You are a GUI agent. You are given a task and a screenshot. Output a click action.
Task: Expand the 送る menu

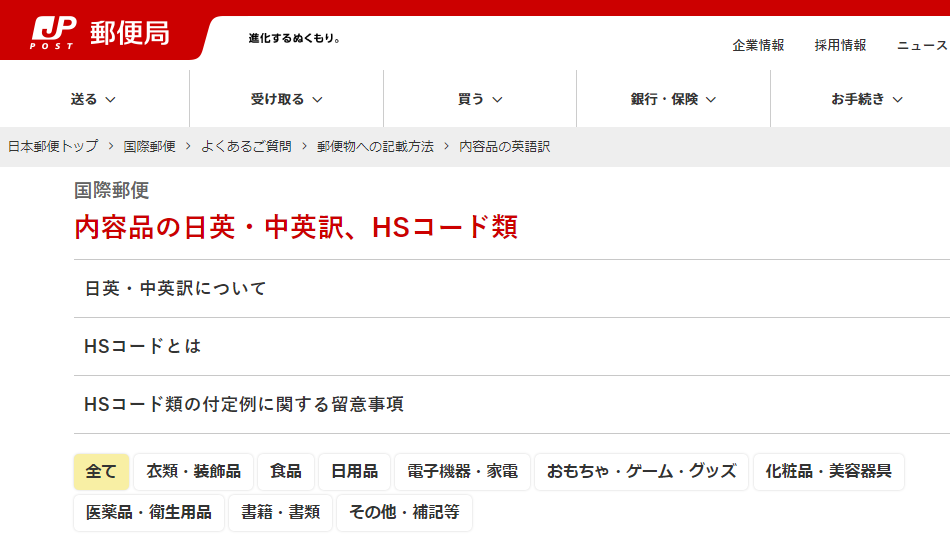pos(93,99)
